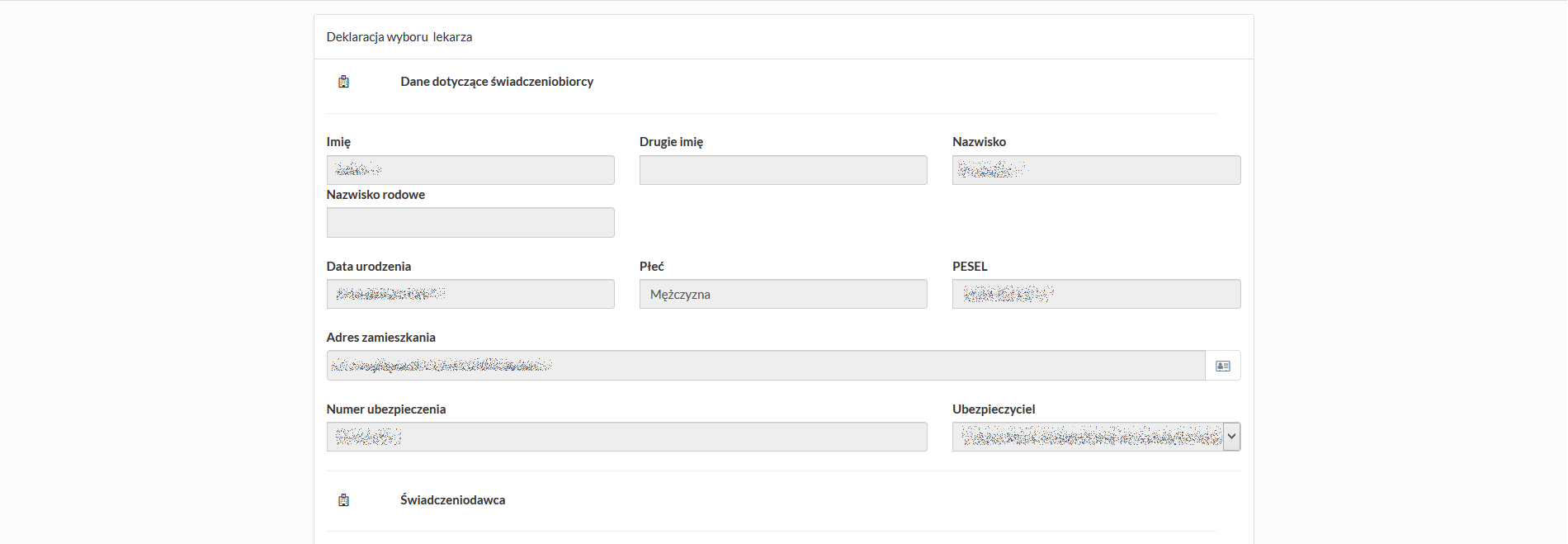Select the Nazwisko input field

[1095, 170]
